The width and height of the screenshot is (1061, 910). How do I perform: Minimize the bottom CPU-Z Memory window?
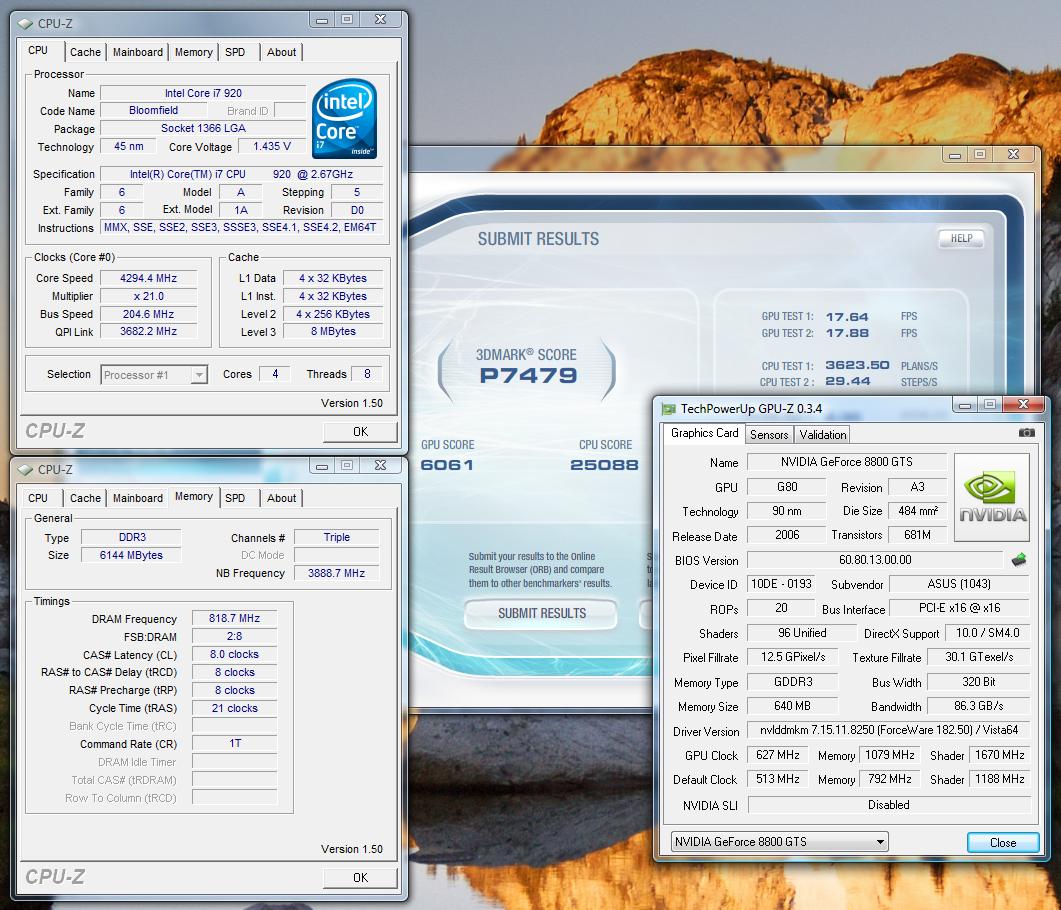pos(322,465)
